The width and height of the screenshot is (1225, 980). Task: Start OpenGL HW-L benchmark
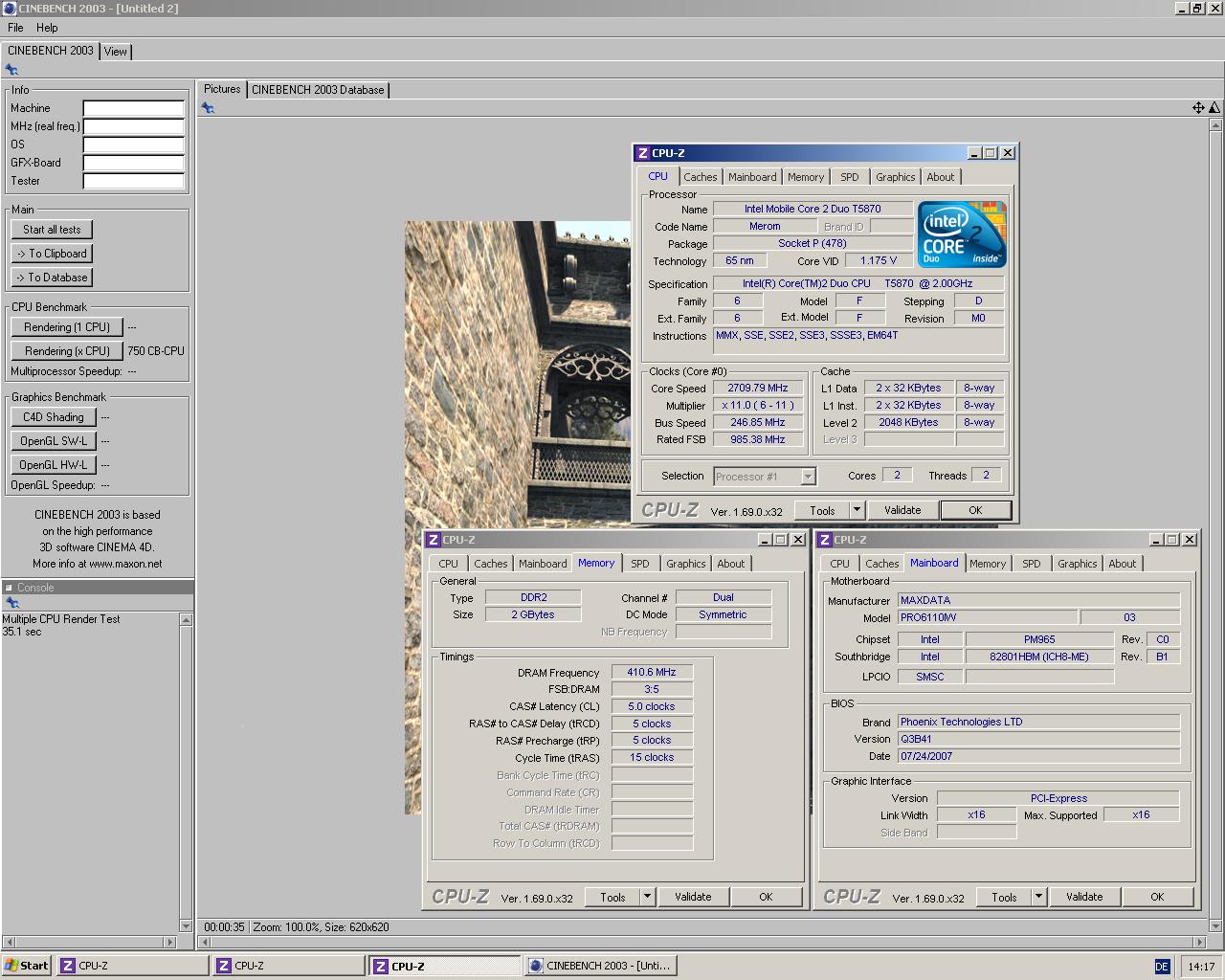pos(54,465)
